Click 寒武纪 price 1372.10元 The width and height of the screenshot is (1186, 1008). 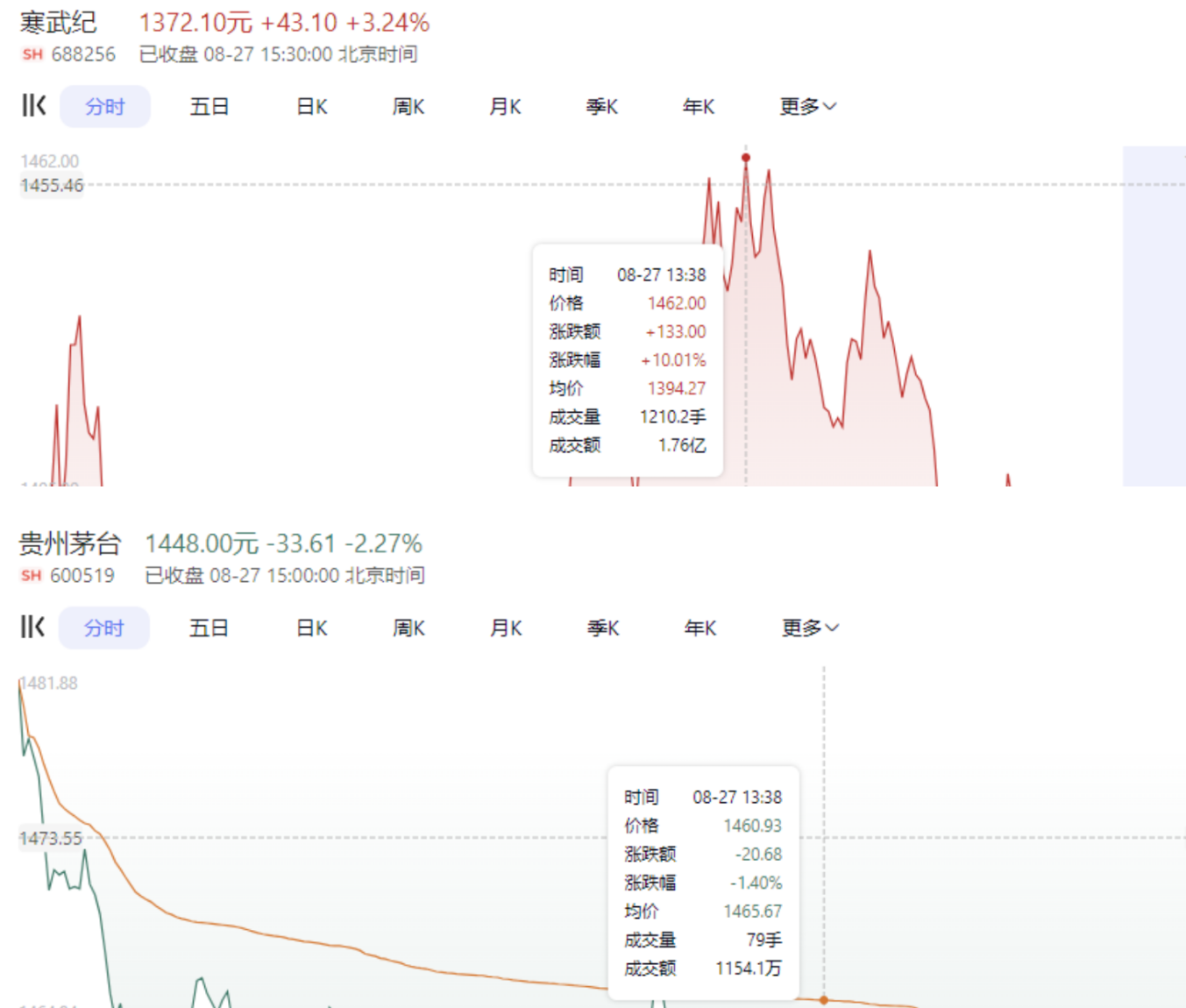pyautogui.click(x=195, y=23)
